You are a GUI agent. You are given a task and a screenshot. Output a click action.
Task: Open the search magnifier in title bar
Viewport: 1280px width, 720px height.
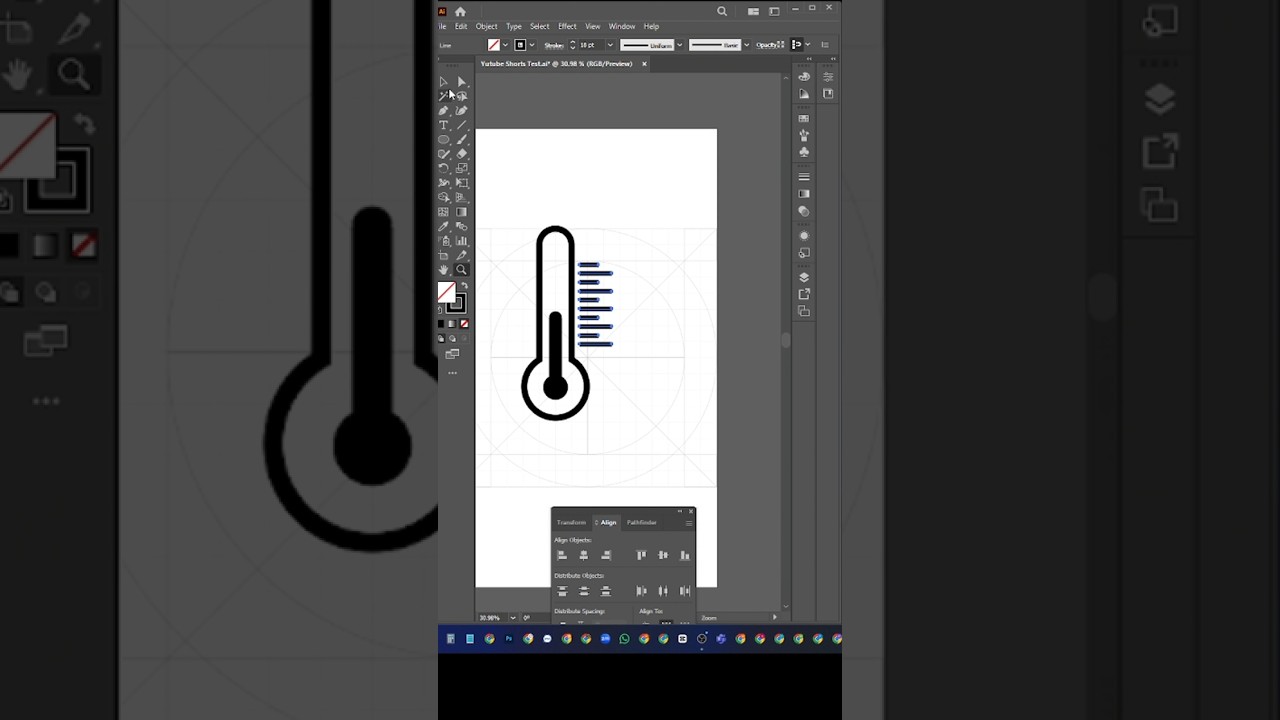point(722,11)
